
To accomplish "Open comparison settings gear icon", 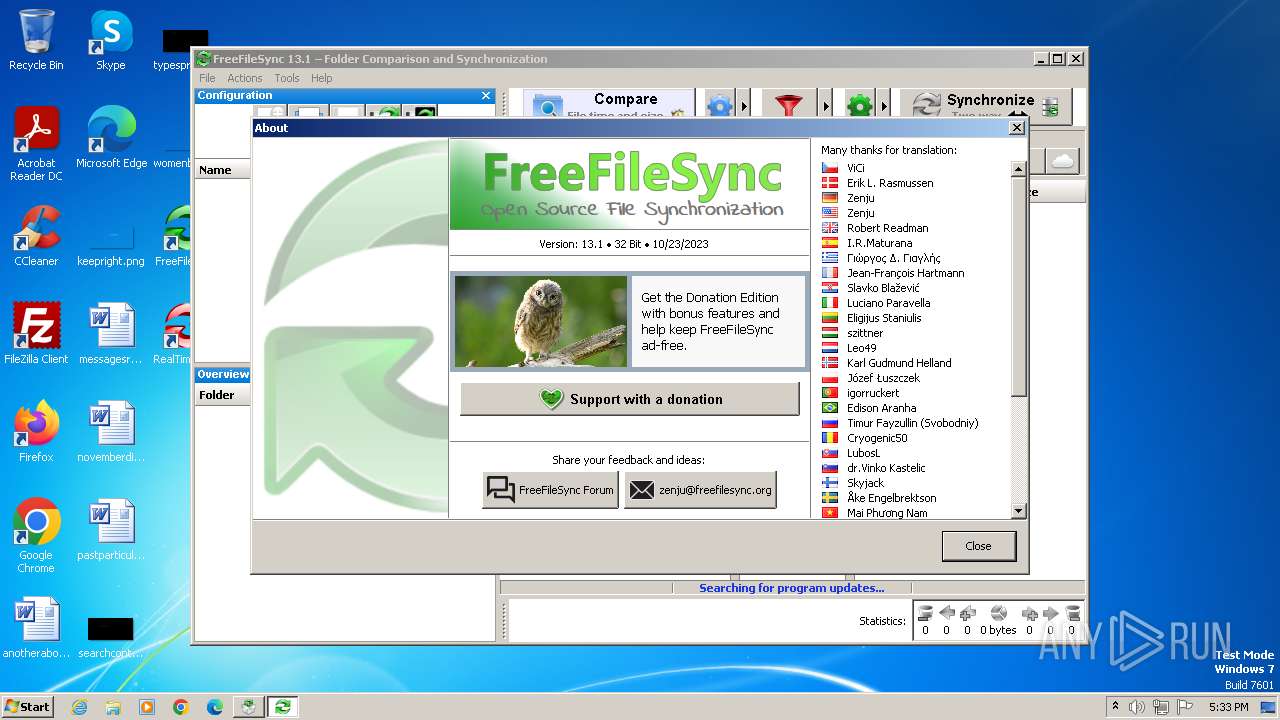I will (x=719, y=104).
